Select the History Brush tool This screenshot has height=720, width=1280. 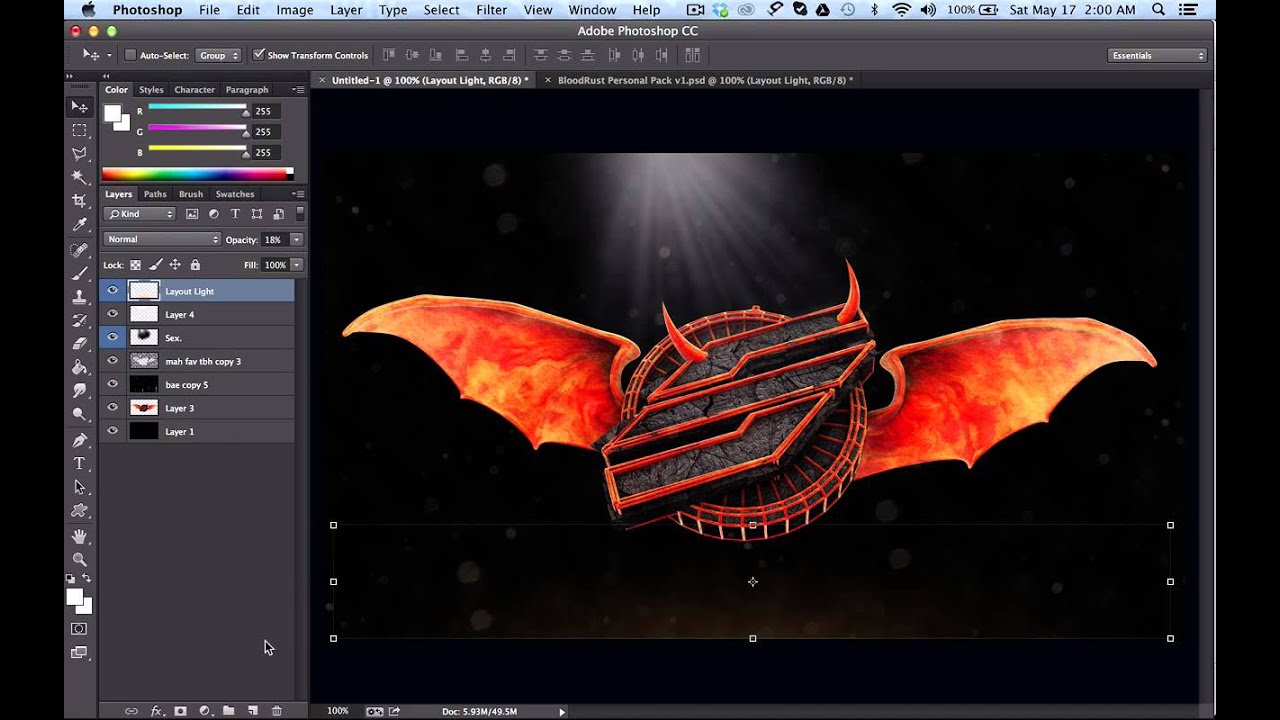pos(80,321)
